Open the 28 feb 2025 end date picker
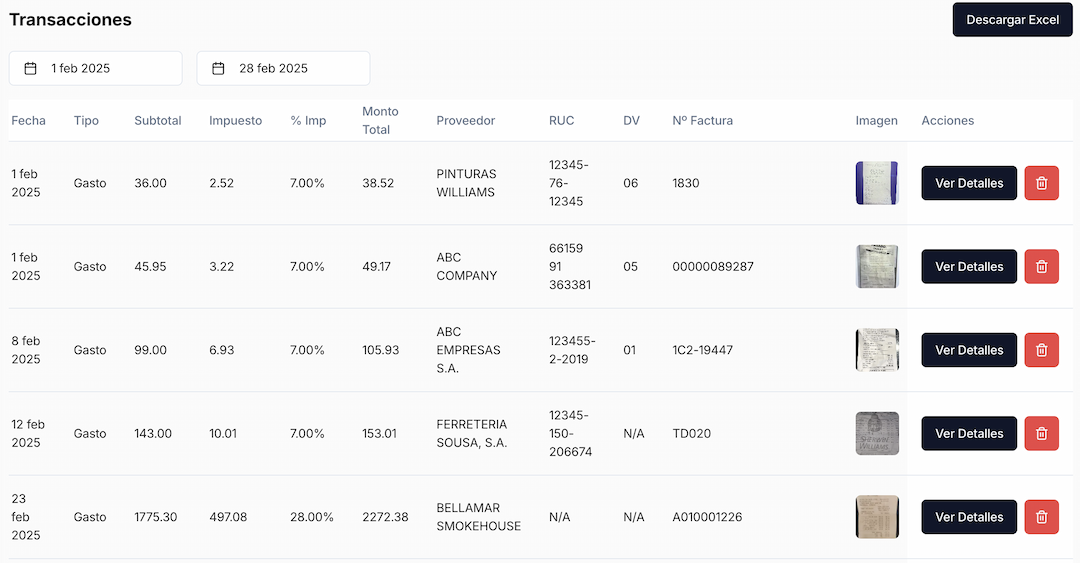1080x563 pixels. (284, 68)
